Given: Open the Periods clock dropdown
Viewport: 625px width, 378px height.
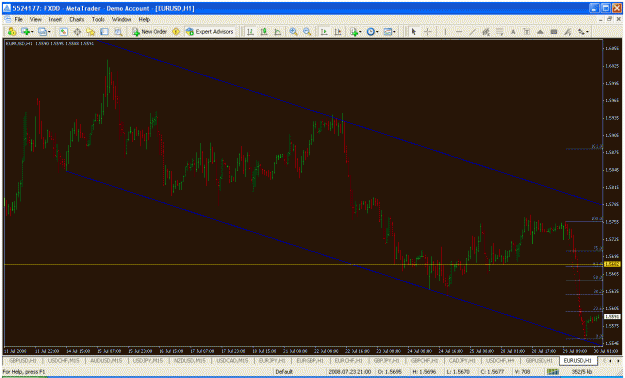Looking at the screenshot, I should pyautogui.click(x=372, y=32).
